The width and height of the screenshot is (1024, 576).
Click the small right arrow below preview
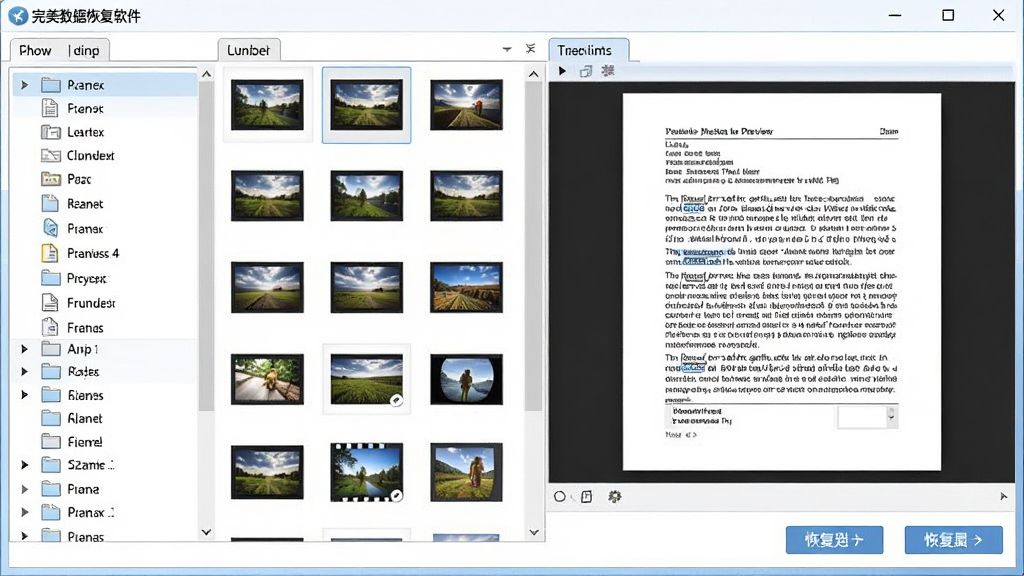[x=1004, y=496]
